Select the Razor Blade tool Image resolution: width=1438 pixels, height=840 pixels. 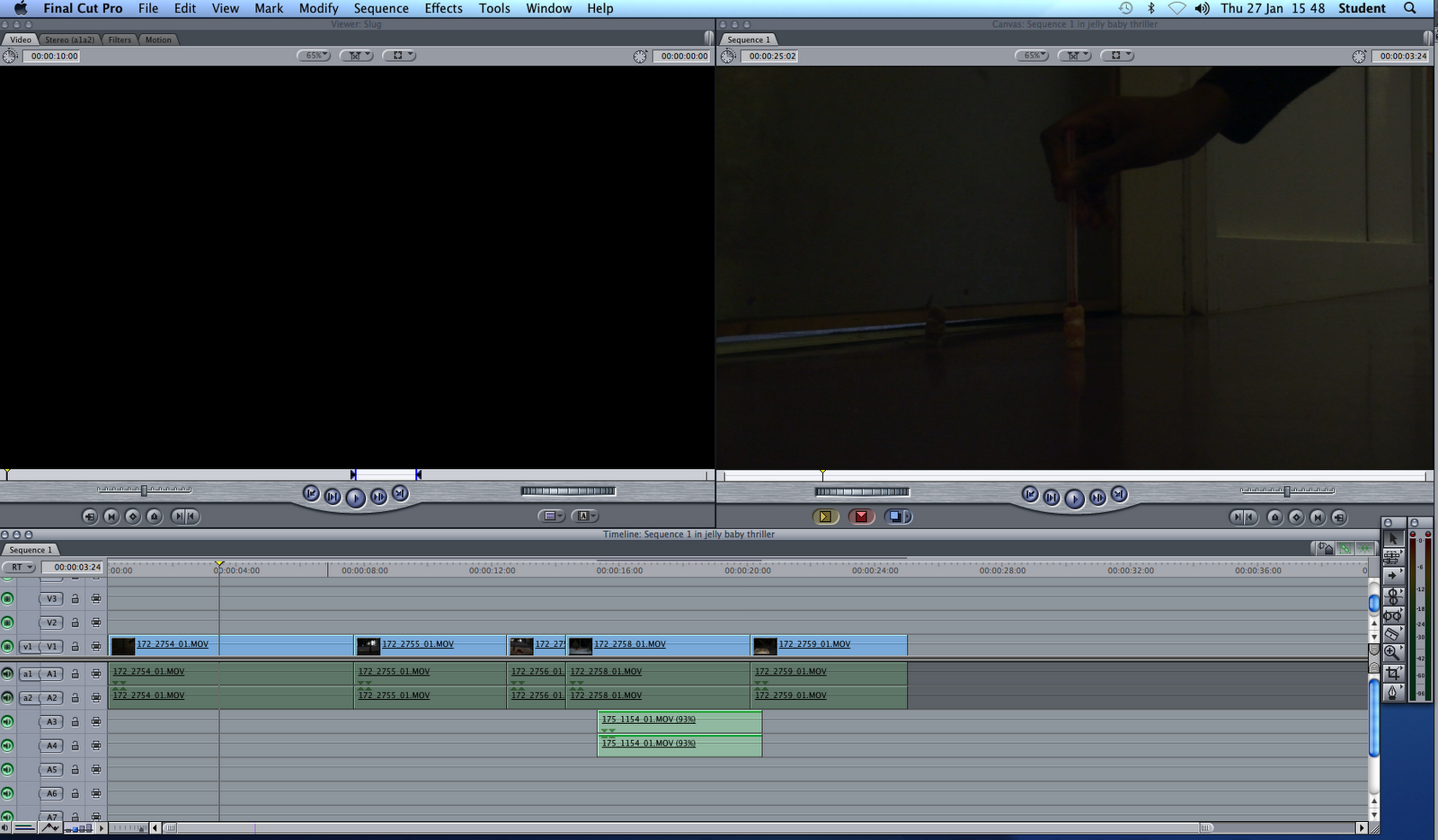click(1393, 634)
